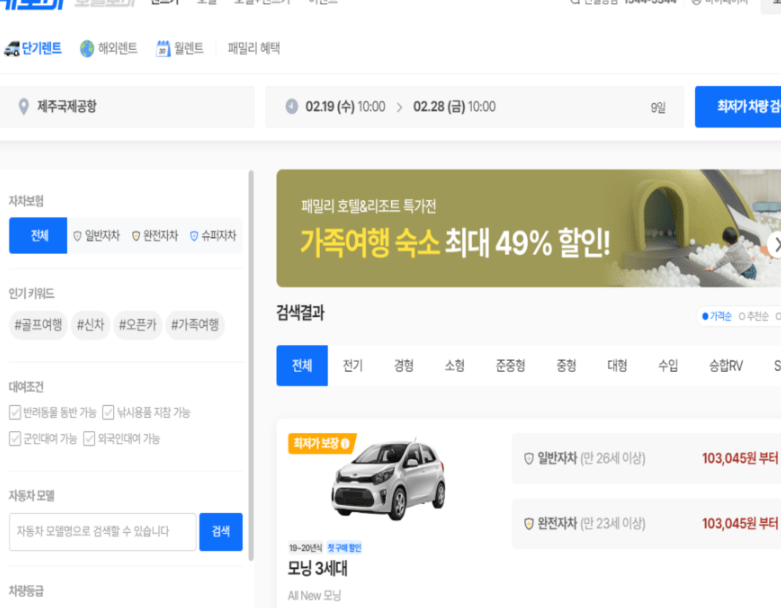Choose 완전자차 (만 23세 이상) price option

pyautogui.click(x=646, y=524)
